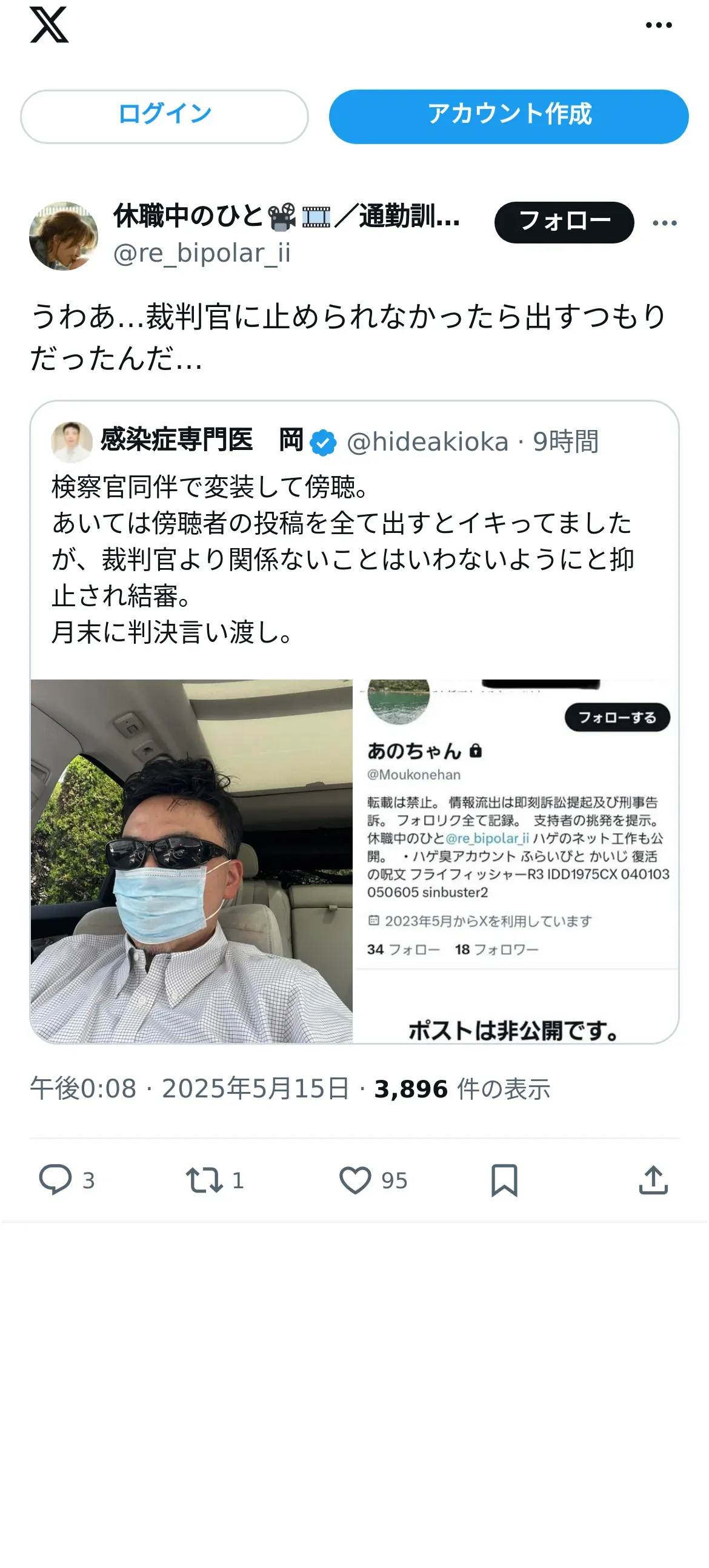Viewport: 709px width, 1568px height.
Task: Open the post timestamp 午後0:08 link
Action: pyautogui.click(x=83, y=1088)
